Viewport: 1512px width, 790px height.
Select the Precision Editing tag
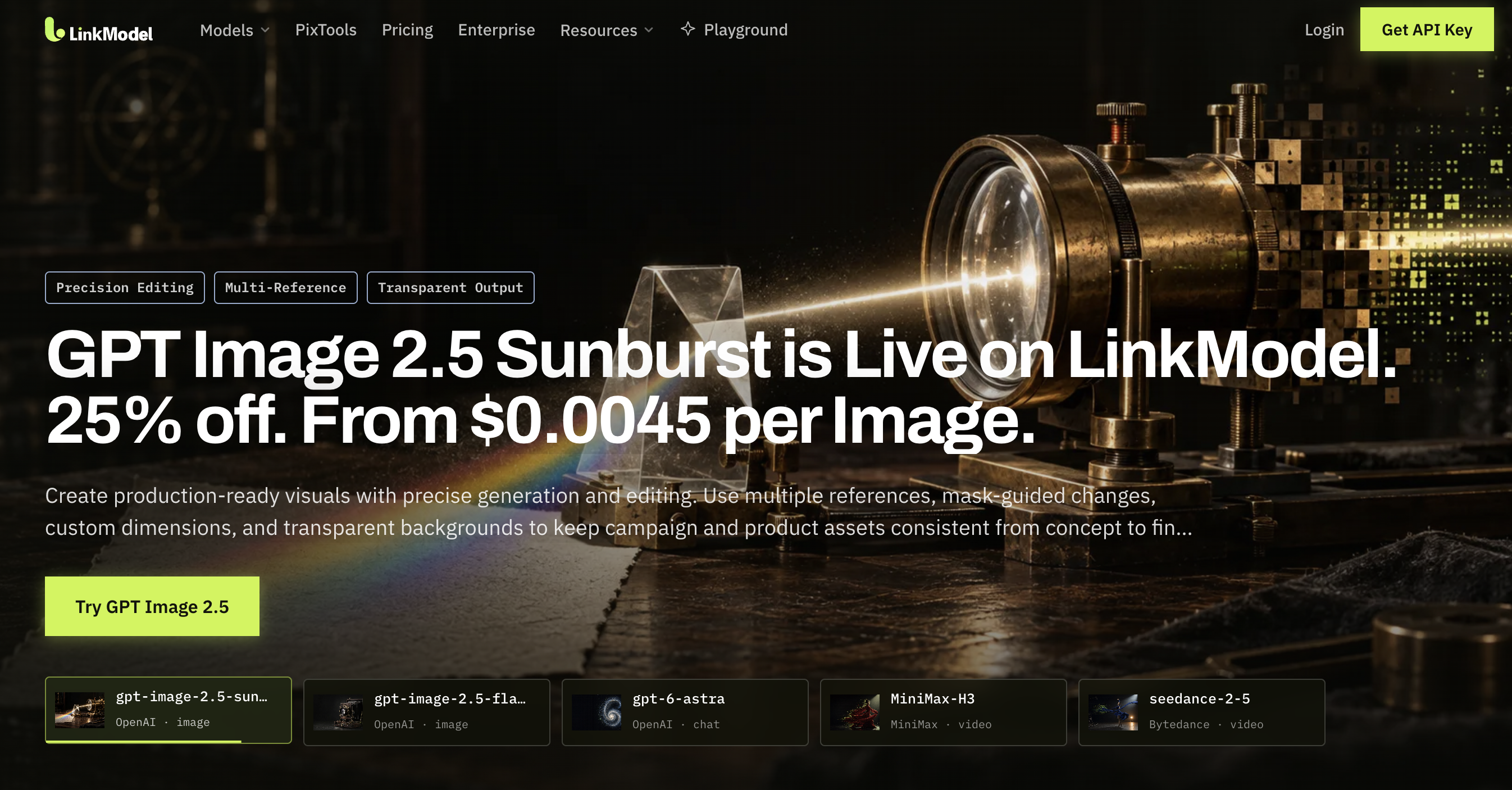tap(125, 288)
